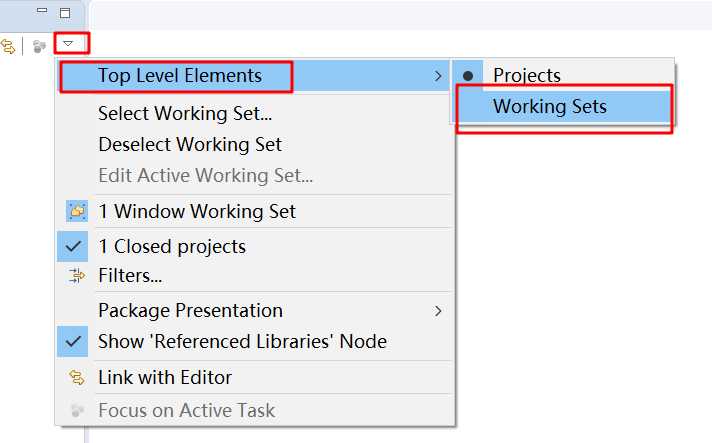Image resolution: width=712 pixels, height=443 pixels.
Task: Expand the Package Presentation submenu arrow
Action: click(438, 311)
